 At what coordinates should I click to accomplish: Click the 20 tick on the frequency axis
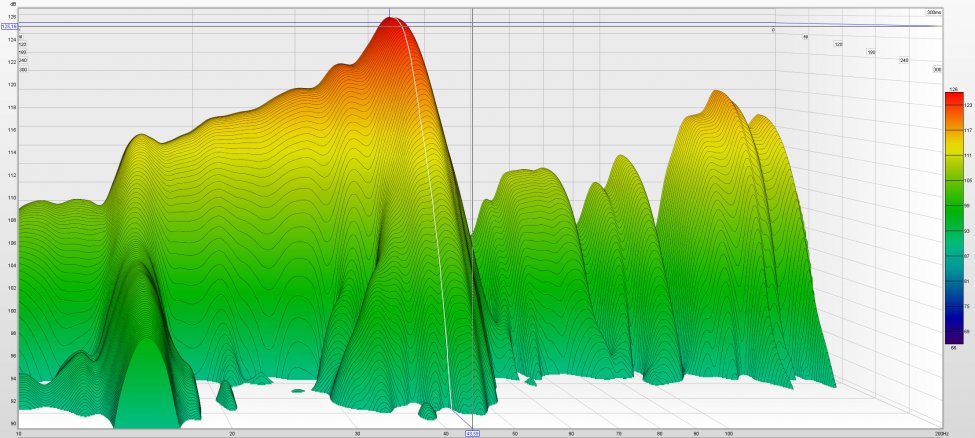(232, 433)
